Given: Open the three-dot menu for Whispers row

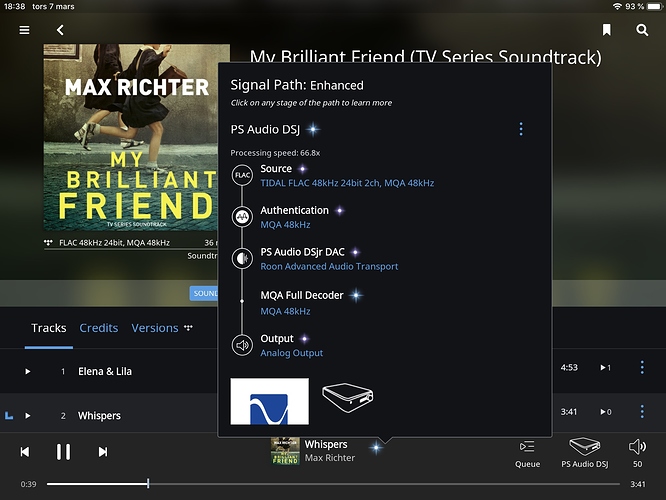Looking at the screenshot, I should point(642,411).
